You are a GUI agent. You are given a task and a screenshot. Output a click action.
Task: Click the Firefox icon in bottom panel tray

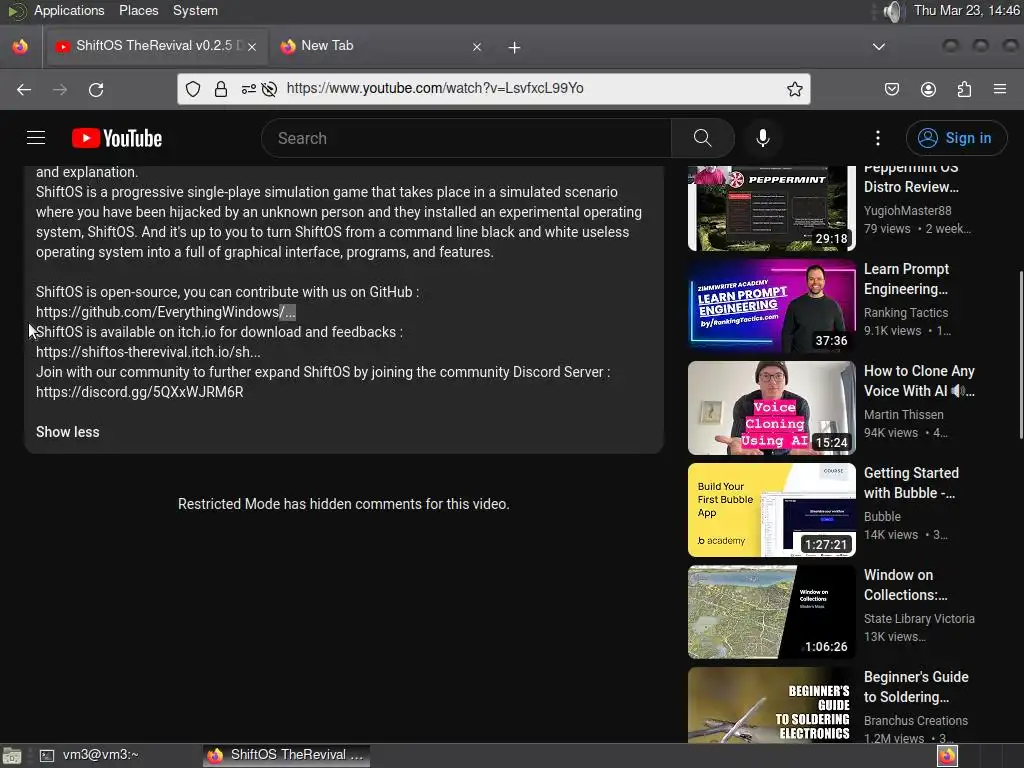coord(947,756)
